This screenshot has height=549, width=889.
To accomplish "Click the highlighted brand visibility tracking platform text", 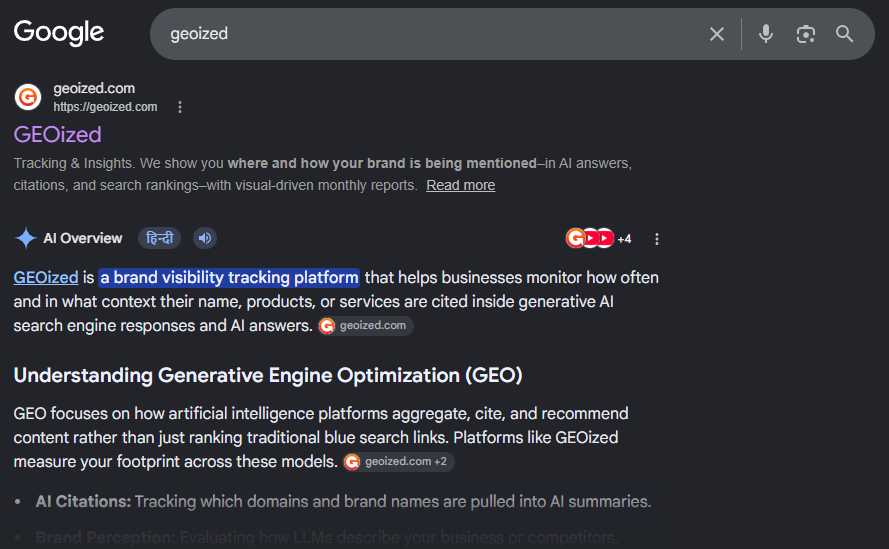I will point(229,277).
